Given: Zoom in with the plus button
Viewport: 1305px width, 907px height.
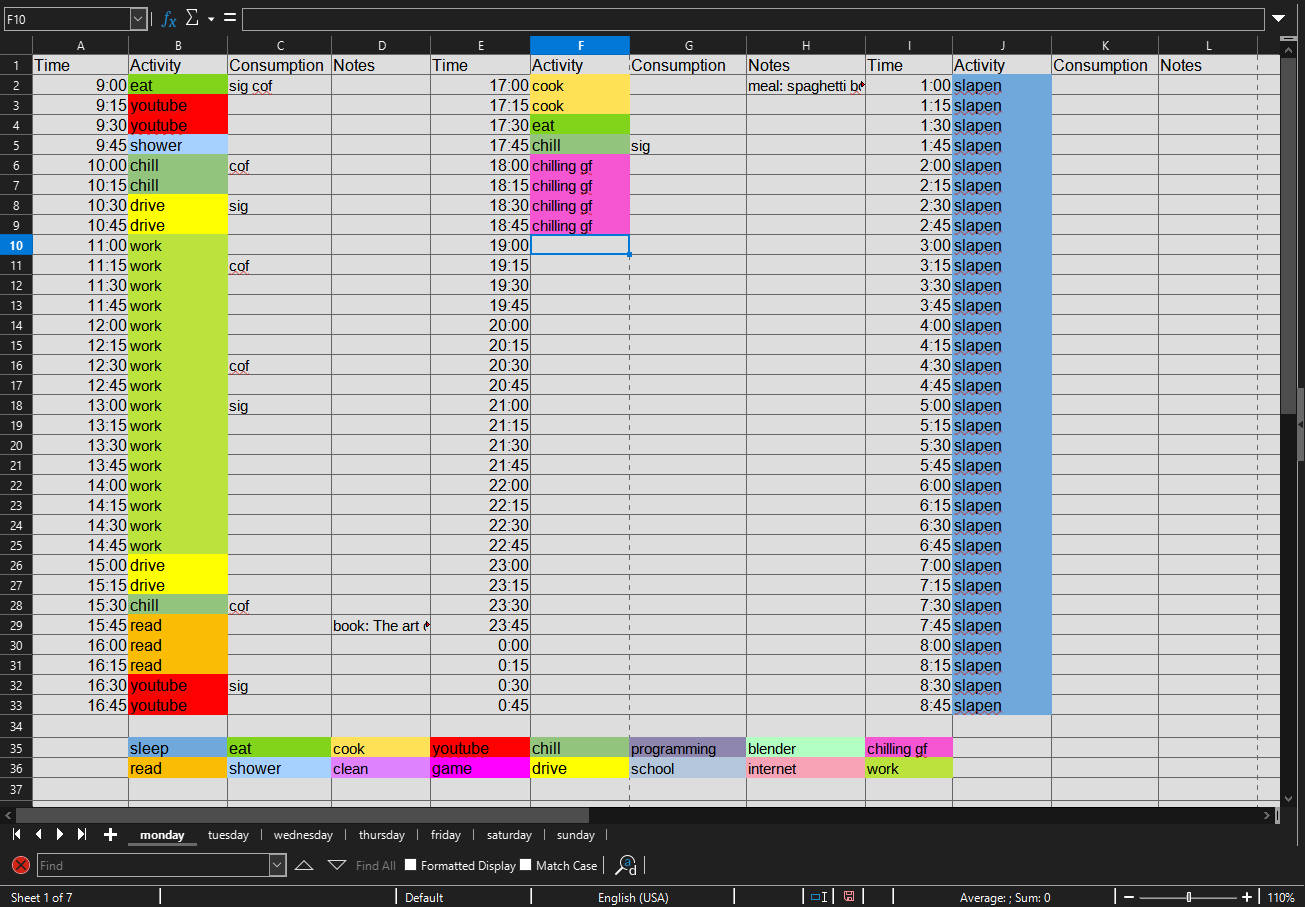Looking at the screenshot, I should point(1247,897).
